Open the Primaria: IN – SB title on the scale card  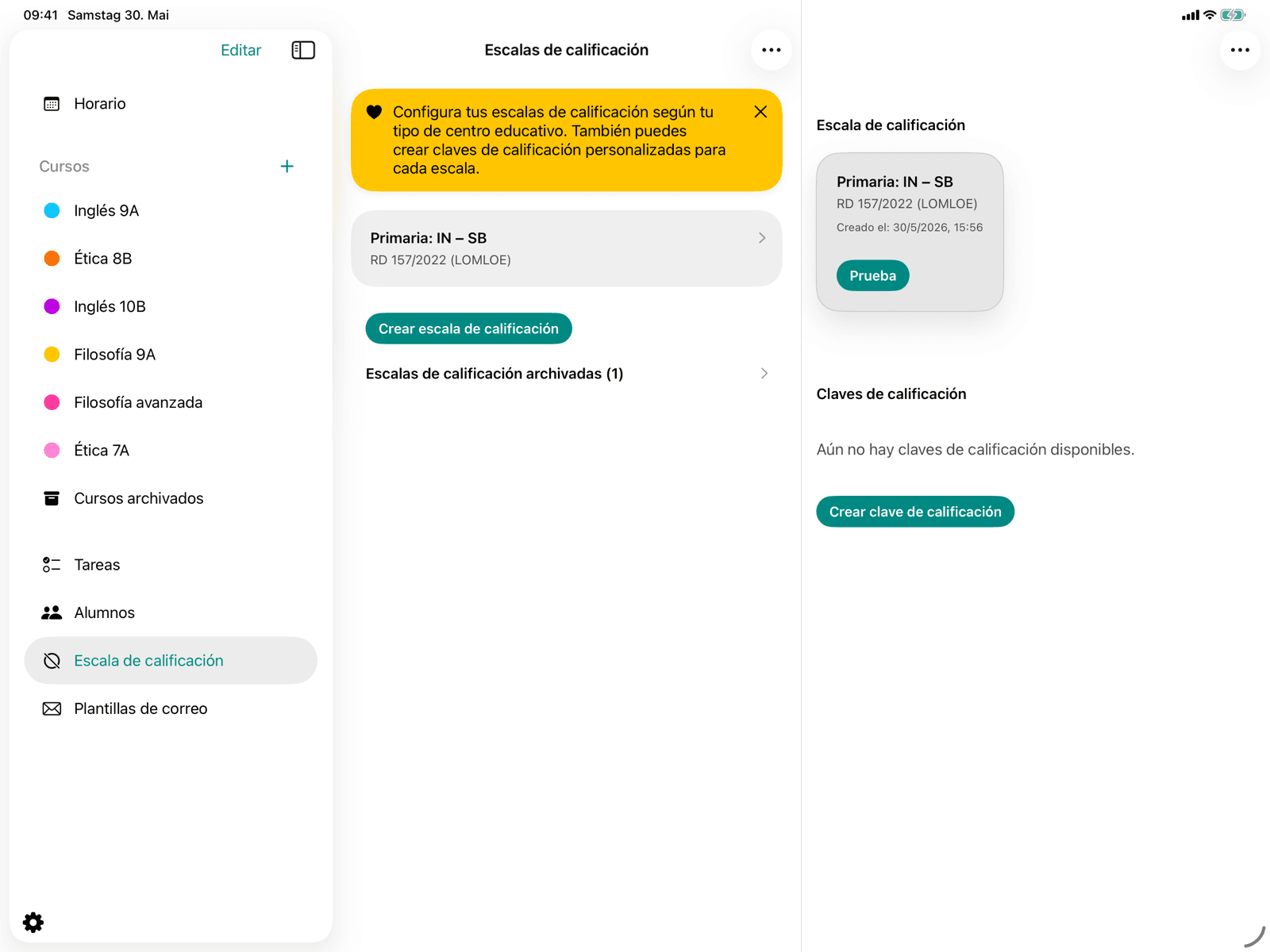click(895, 182)
